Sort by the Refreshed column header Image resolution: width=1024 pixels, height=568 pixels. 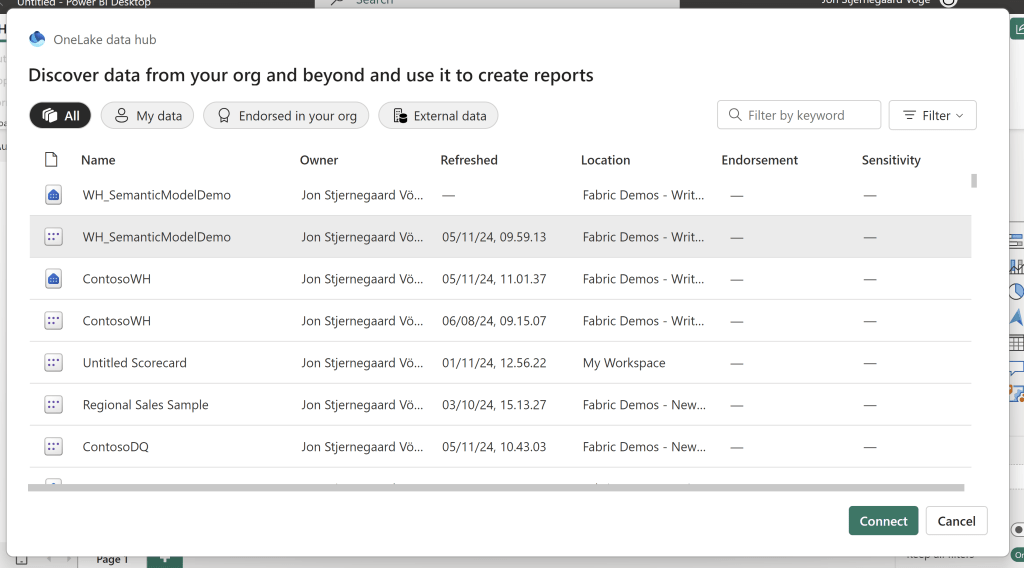[x=469, y=160]
